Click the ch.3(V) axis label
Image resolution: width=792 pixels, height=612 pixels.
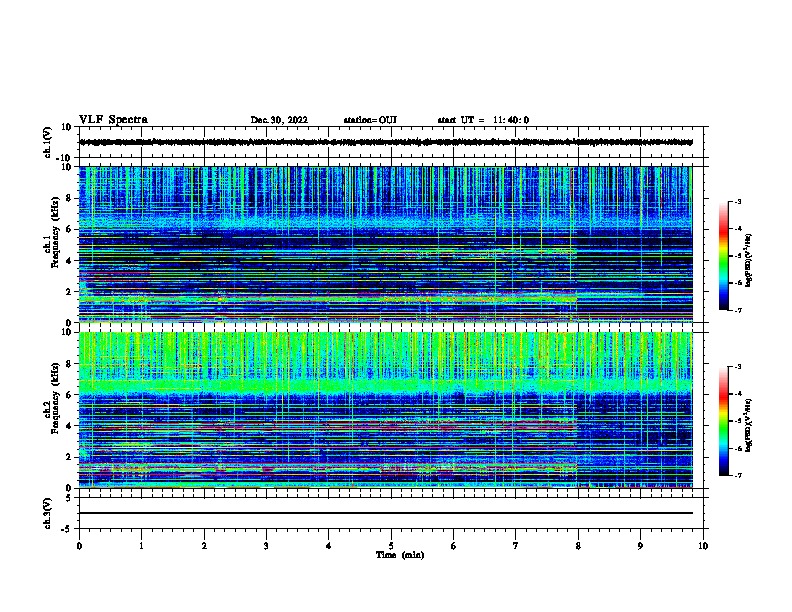(47, 513)
